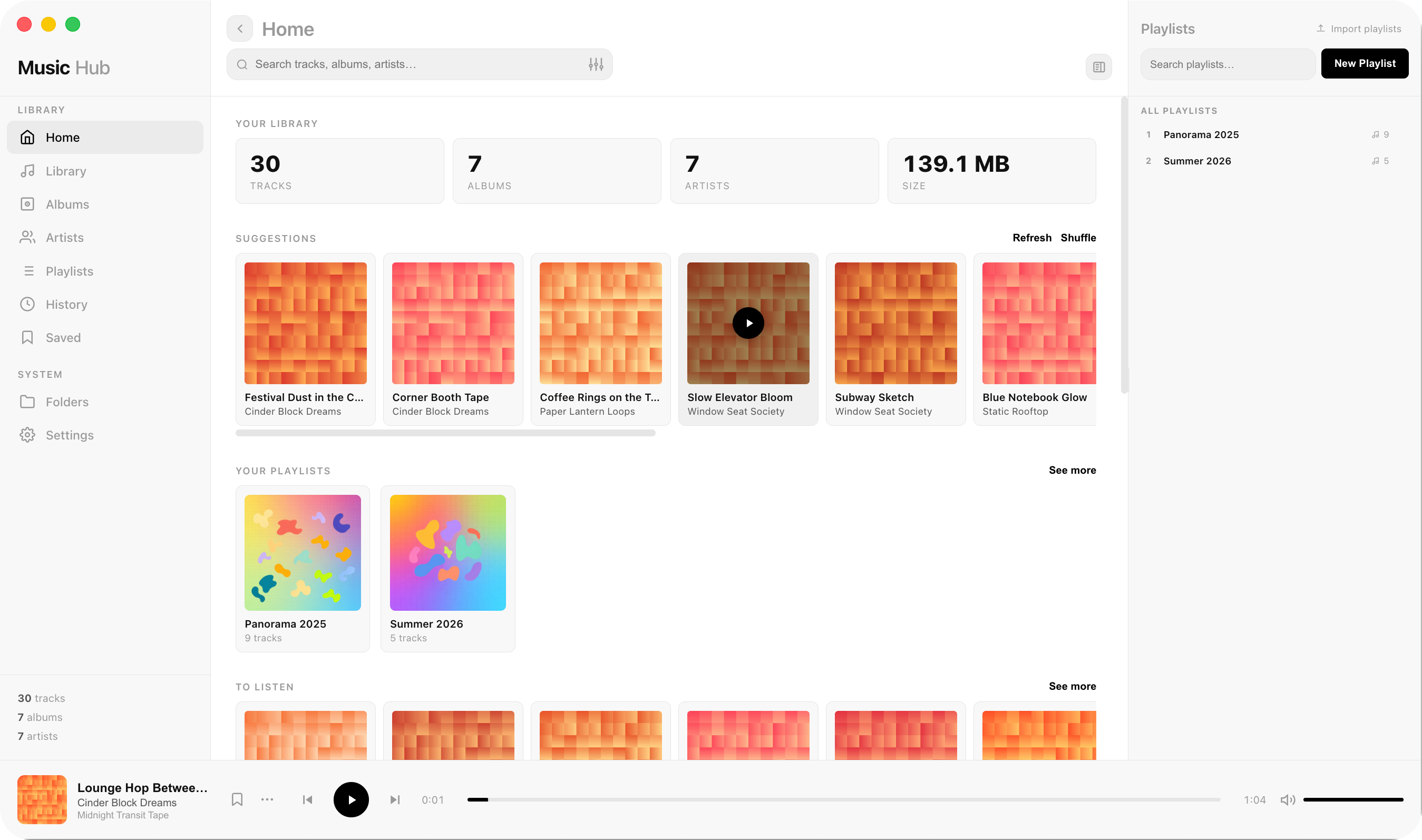Skip to next track
Screen dimensions: 1422x840
395,800
